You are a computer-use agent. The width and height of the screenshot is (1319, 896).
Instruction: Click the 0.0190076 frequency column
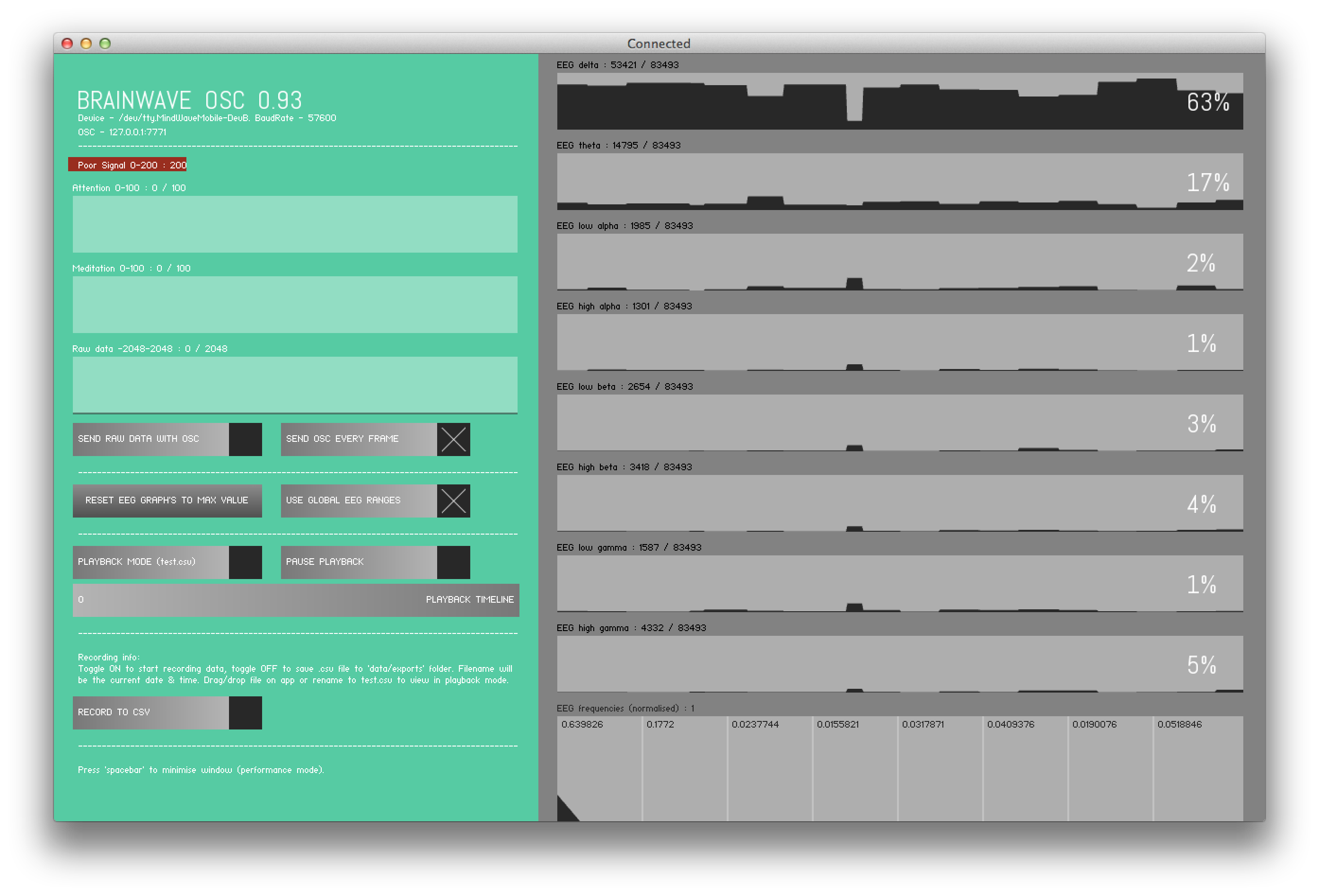[x=1110, y=769]
